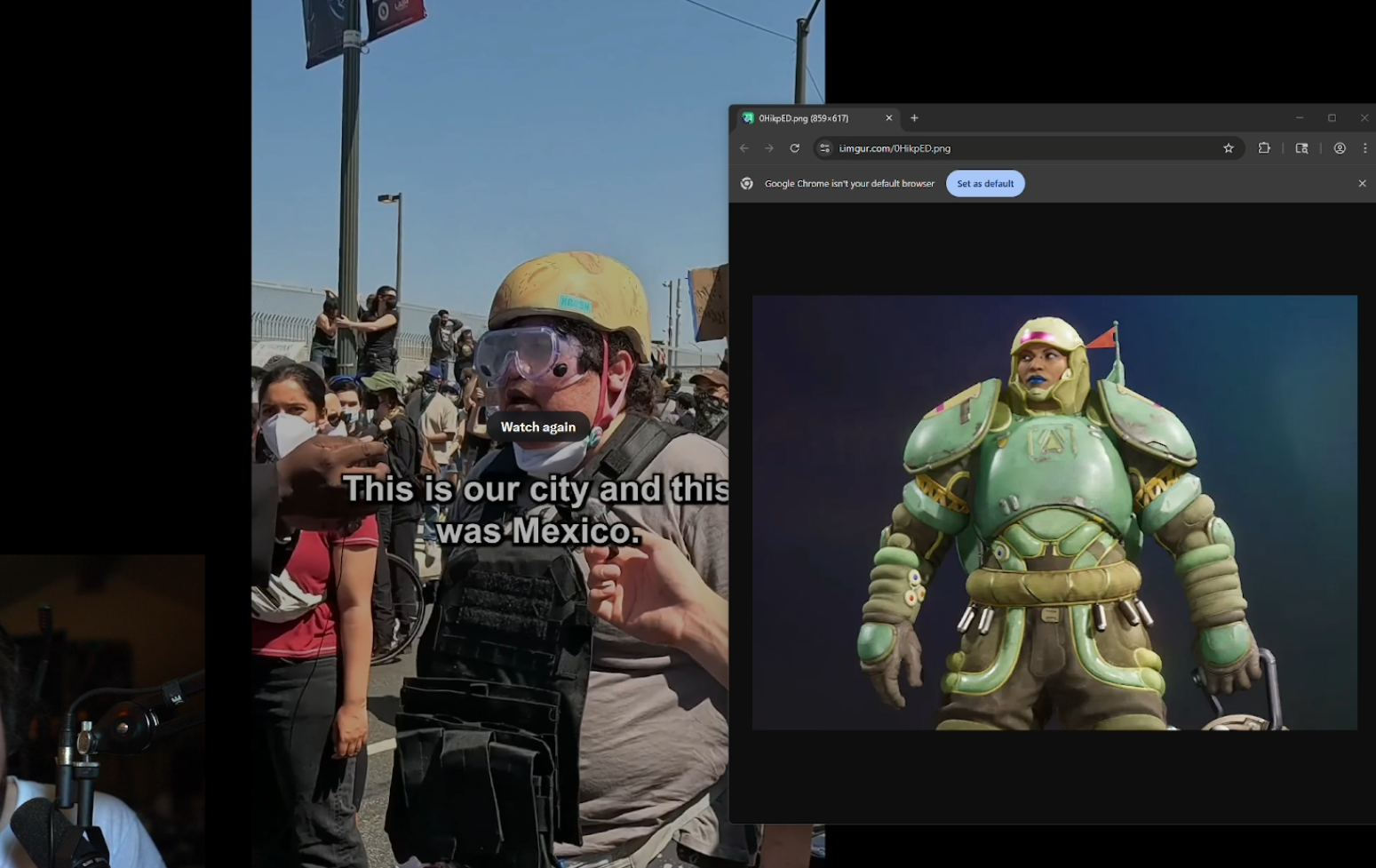The width and height of the screenshot is (1376, 868).
Task: Go back in Chrome history
Action: click(744, 148)
